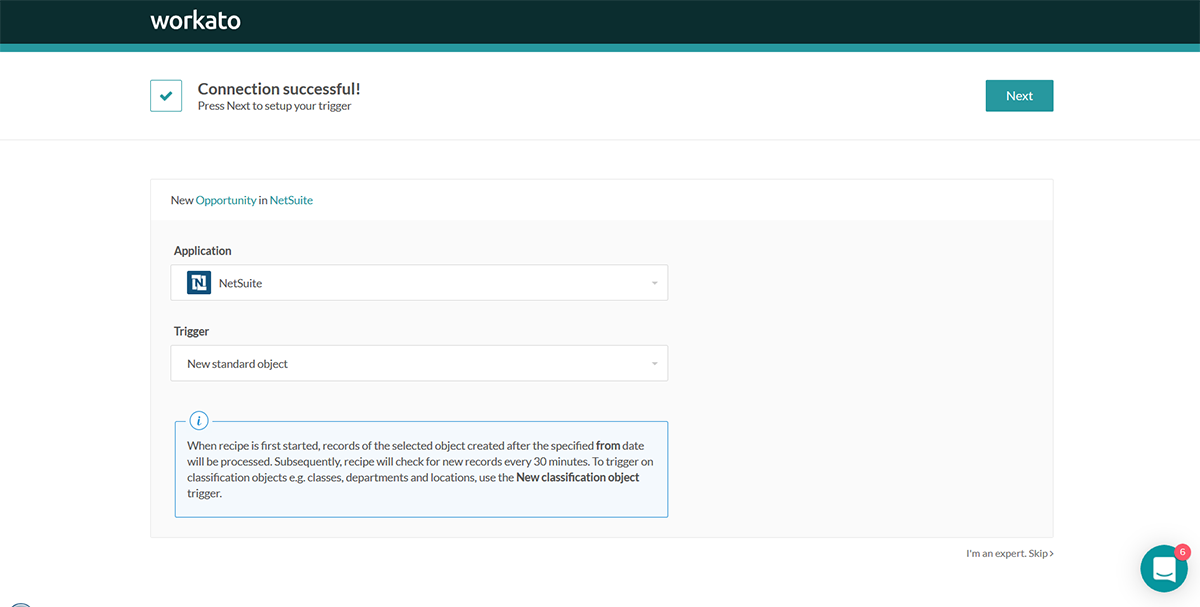1200x607 pixels.
Task: Click the Application field label
Action: 203,251
